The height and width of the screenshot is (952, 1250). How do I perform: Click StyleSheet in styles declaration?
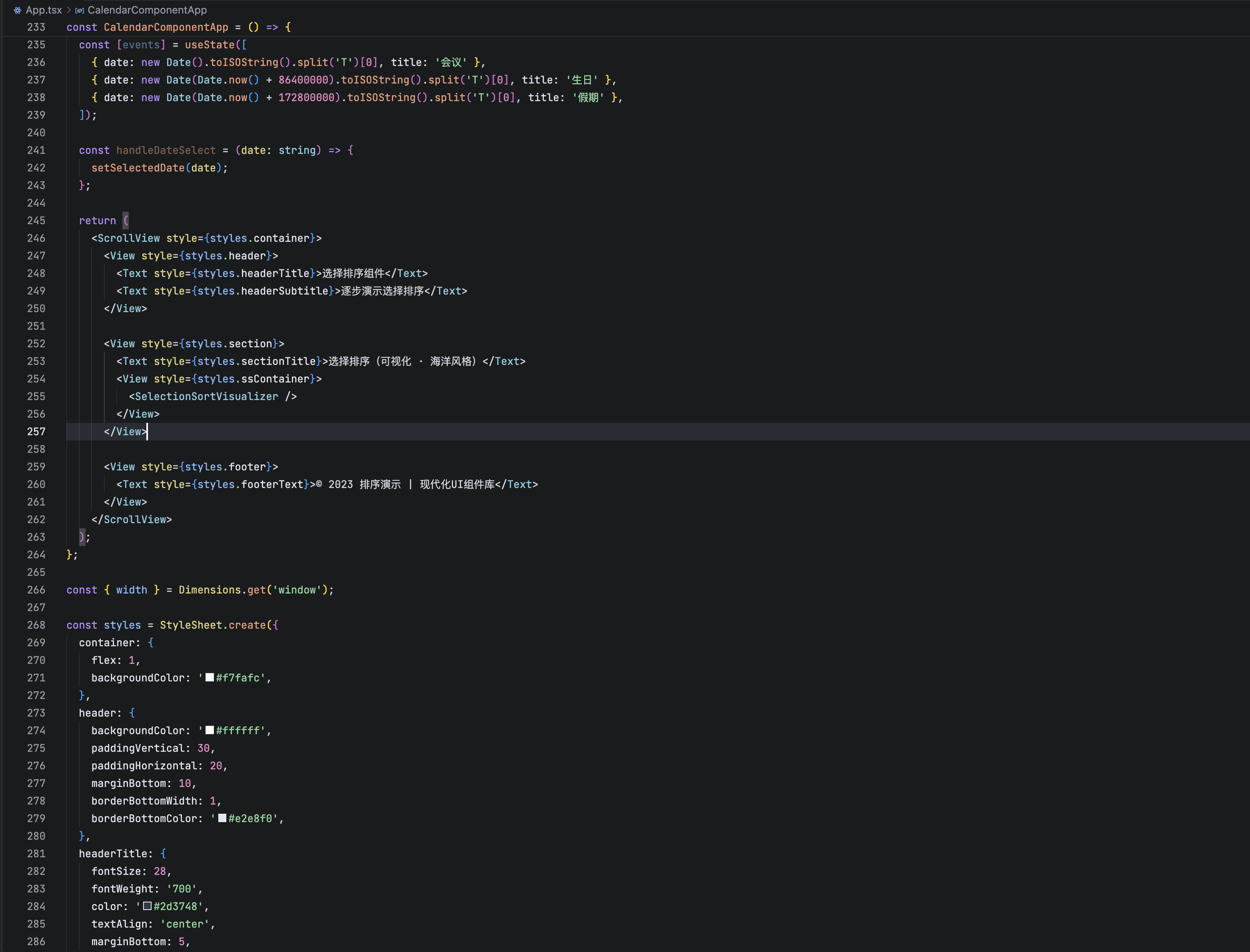[x=190, y=624]
